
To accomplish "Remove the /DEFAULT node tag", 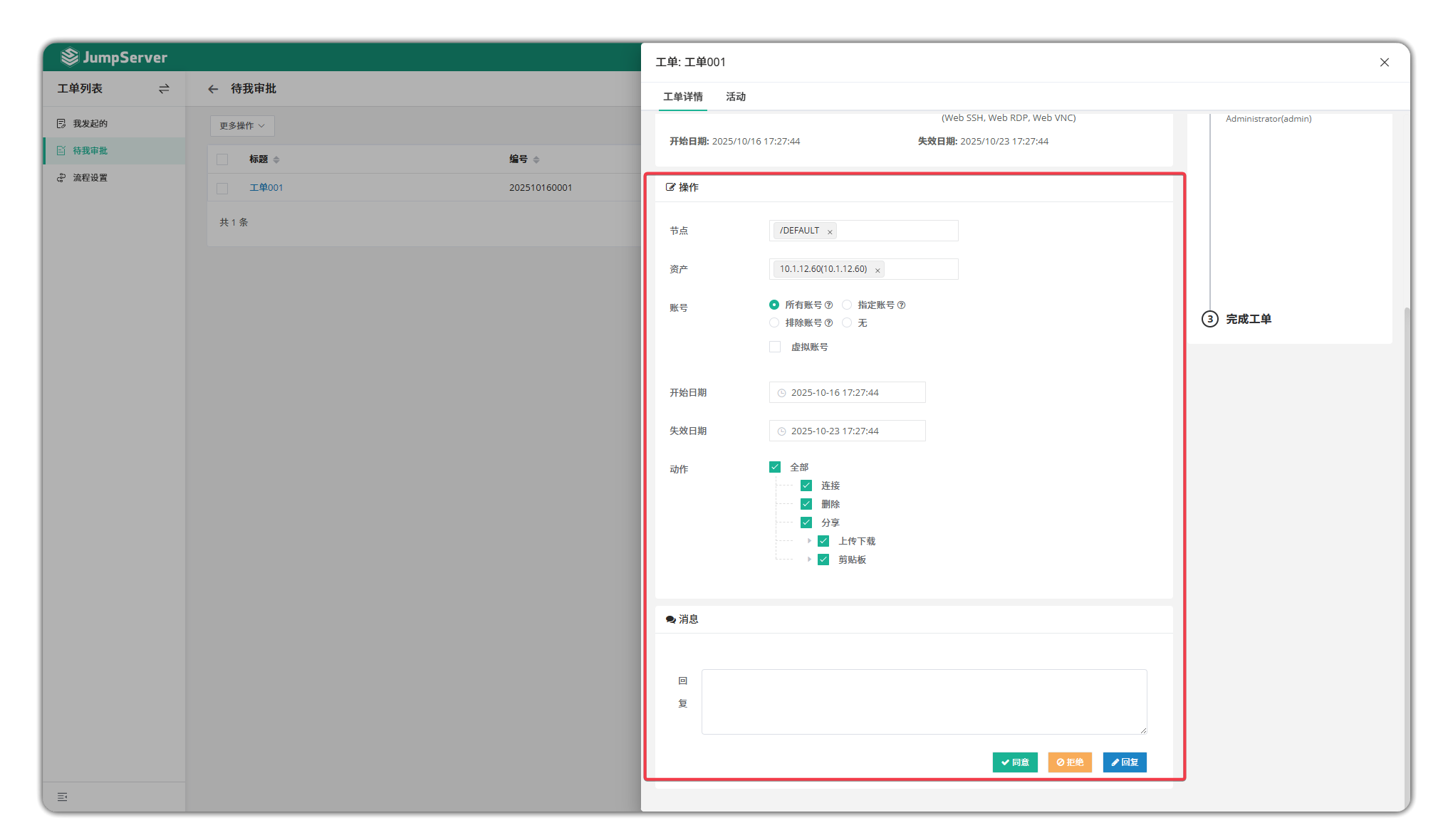I will pos(830,231).
